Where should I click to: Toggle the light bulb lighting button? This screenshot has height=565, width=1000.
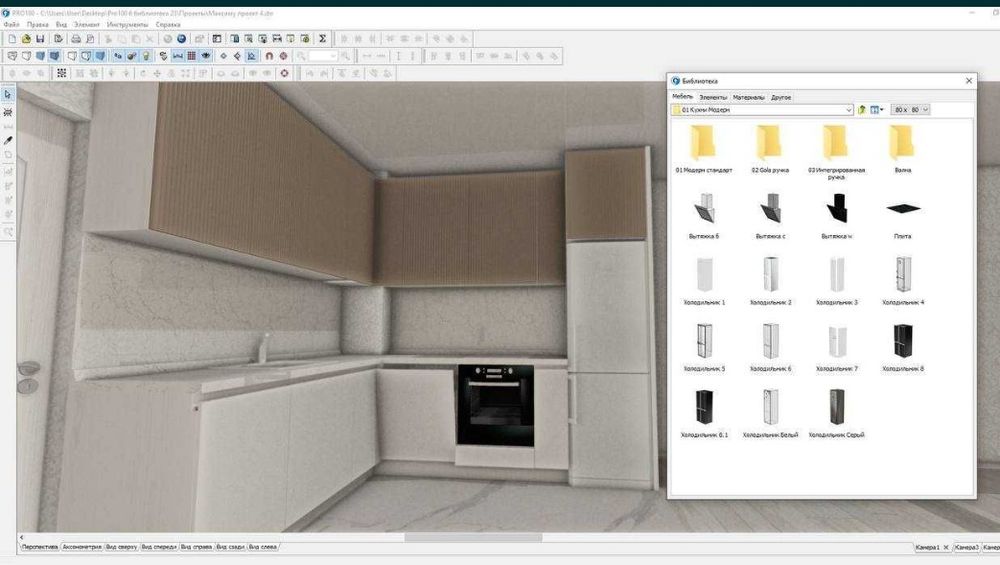[146, 56]
